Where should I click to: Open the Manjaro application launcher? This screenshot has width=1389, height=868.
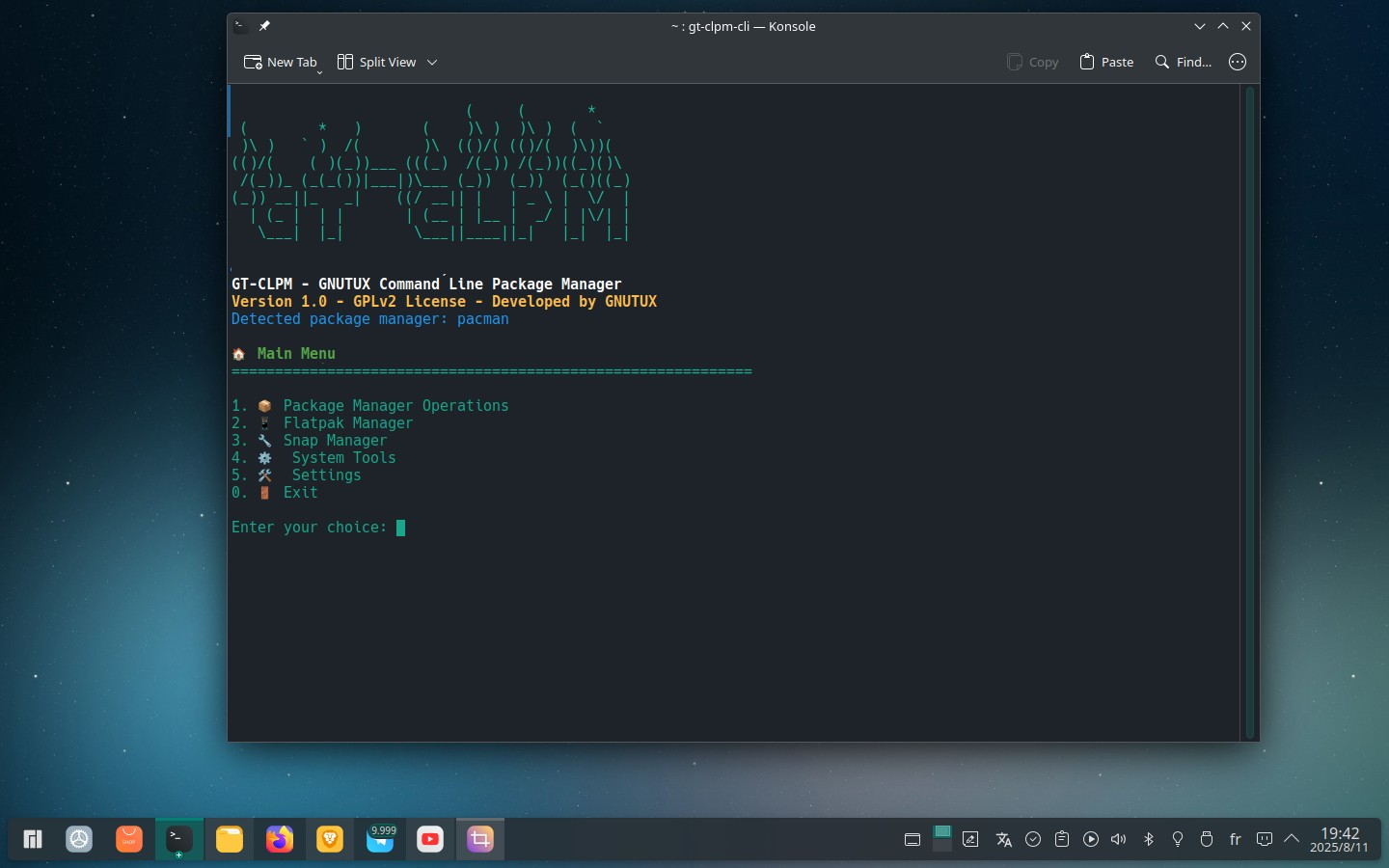coord(33,839)
